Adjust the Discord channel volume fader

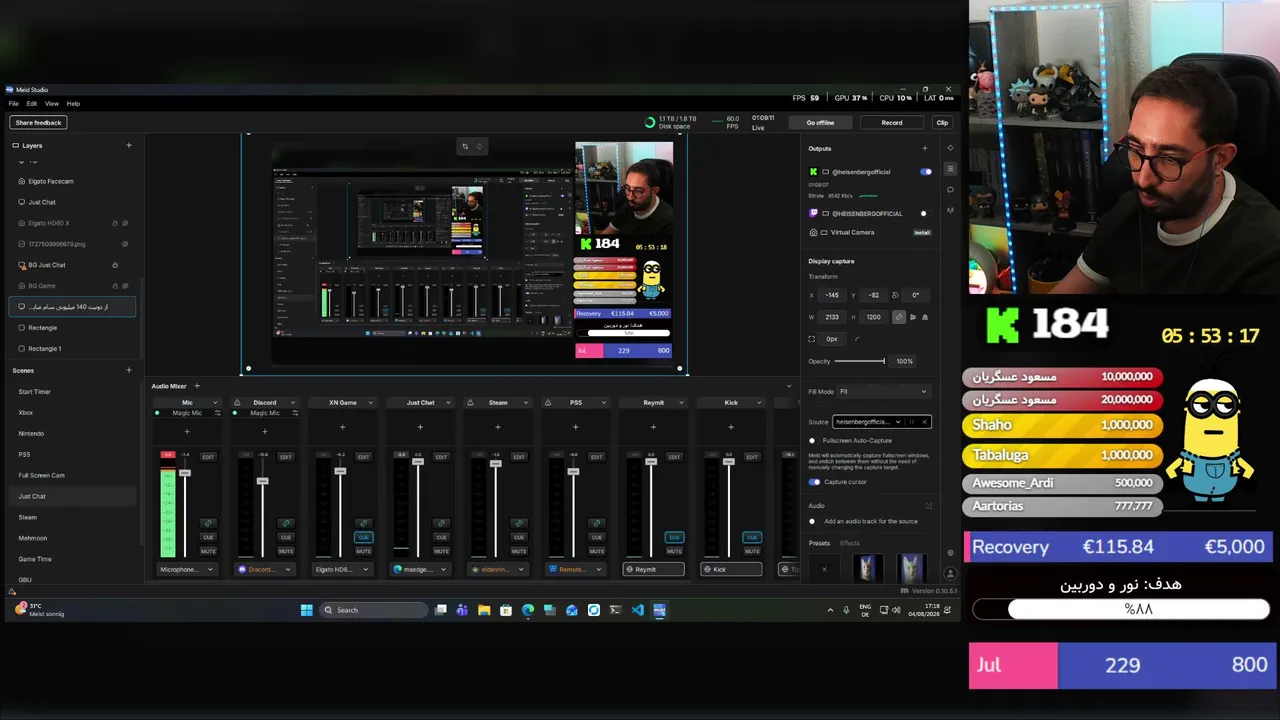coord(263,480)
